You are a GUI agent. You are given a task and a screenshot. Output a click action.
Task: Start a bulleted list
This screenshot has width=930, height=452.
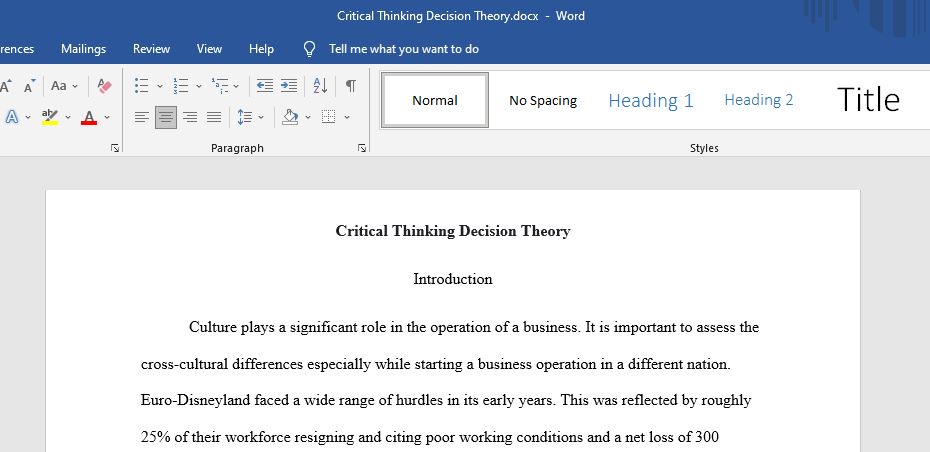click(x=141, y=86)
